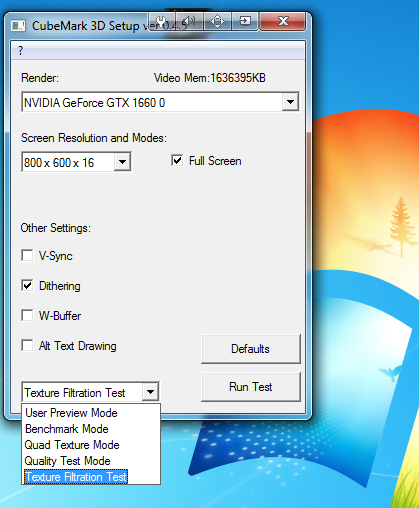Toggle the Full Screen checkbox
The image size is (419, 508).
177,160
